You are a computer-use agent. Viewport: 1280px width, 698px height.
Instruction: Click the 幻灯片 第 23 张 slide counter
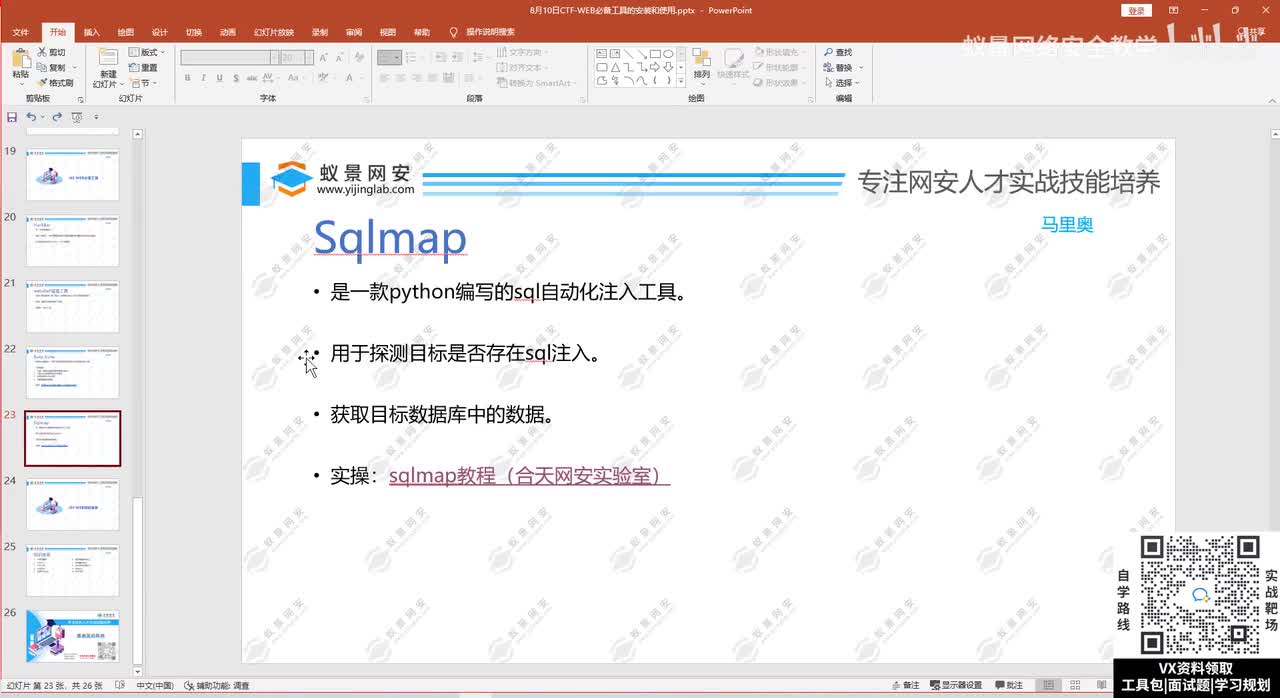pos(54,686)
